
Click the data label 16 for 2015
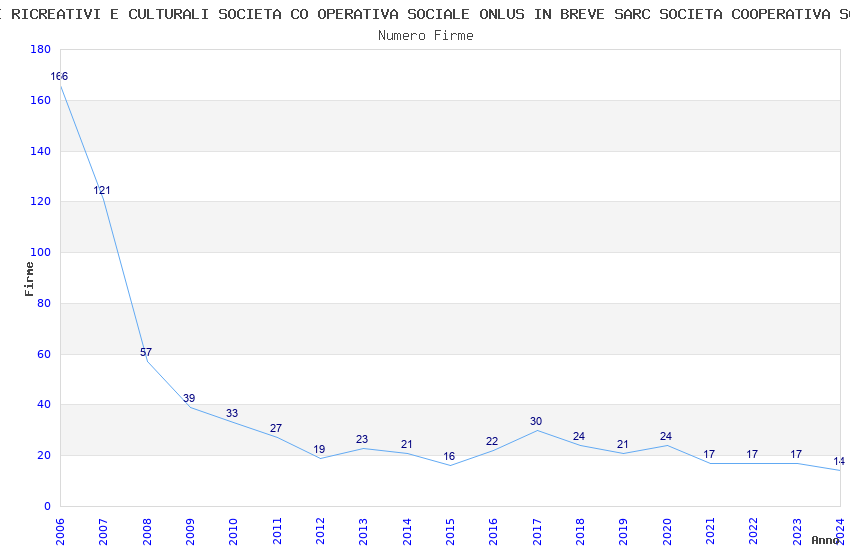pos(449,457)
